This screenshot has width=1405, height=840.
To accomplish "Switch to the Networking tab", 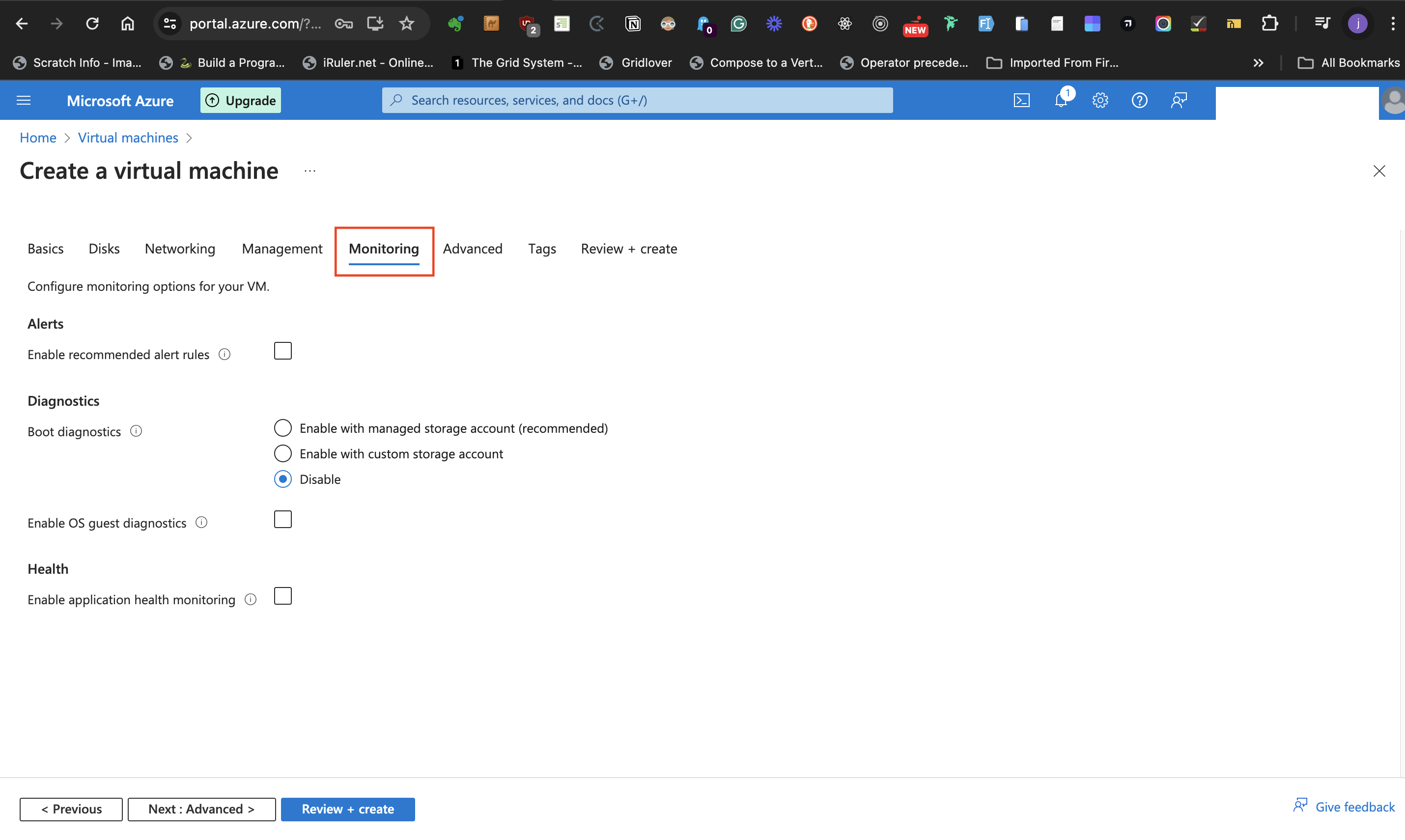I will (x=179, y=249).
